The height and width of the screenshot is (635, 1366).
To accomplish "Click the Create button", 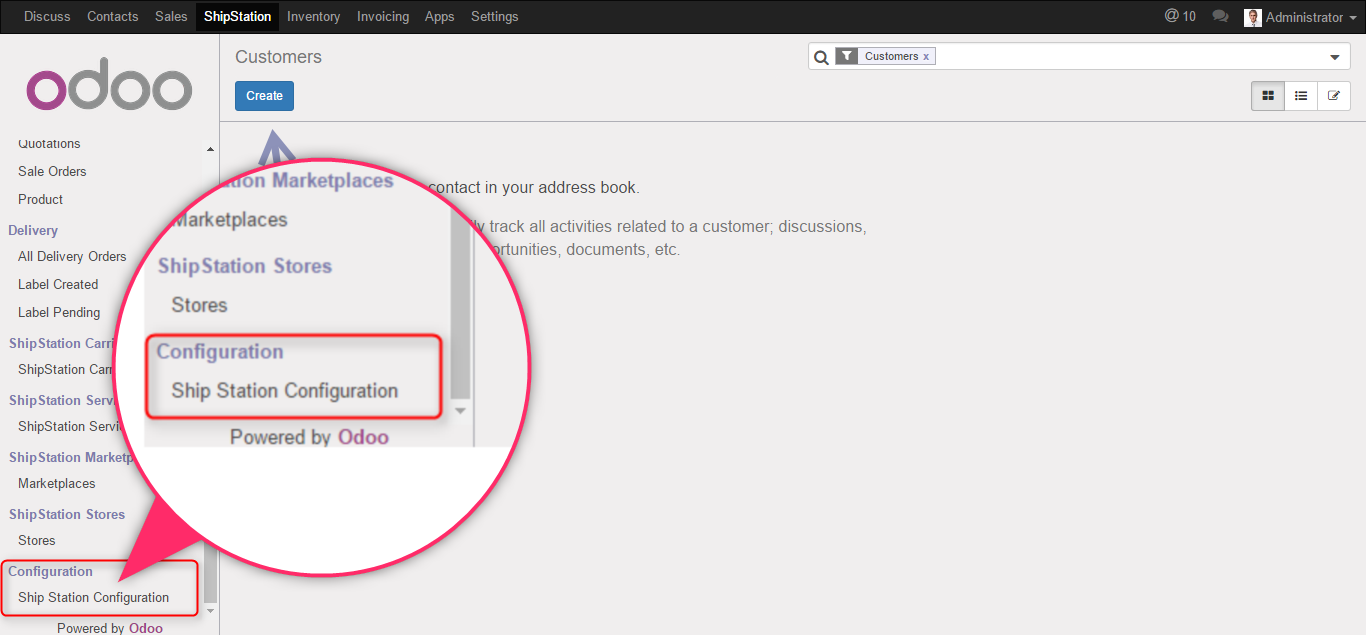I will (264, 96).
